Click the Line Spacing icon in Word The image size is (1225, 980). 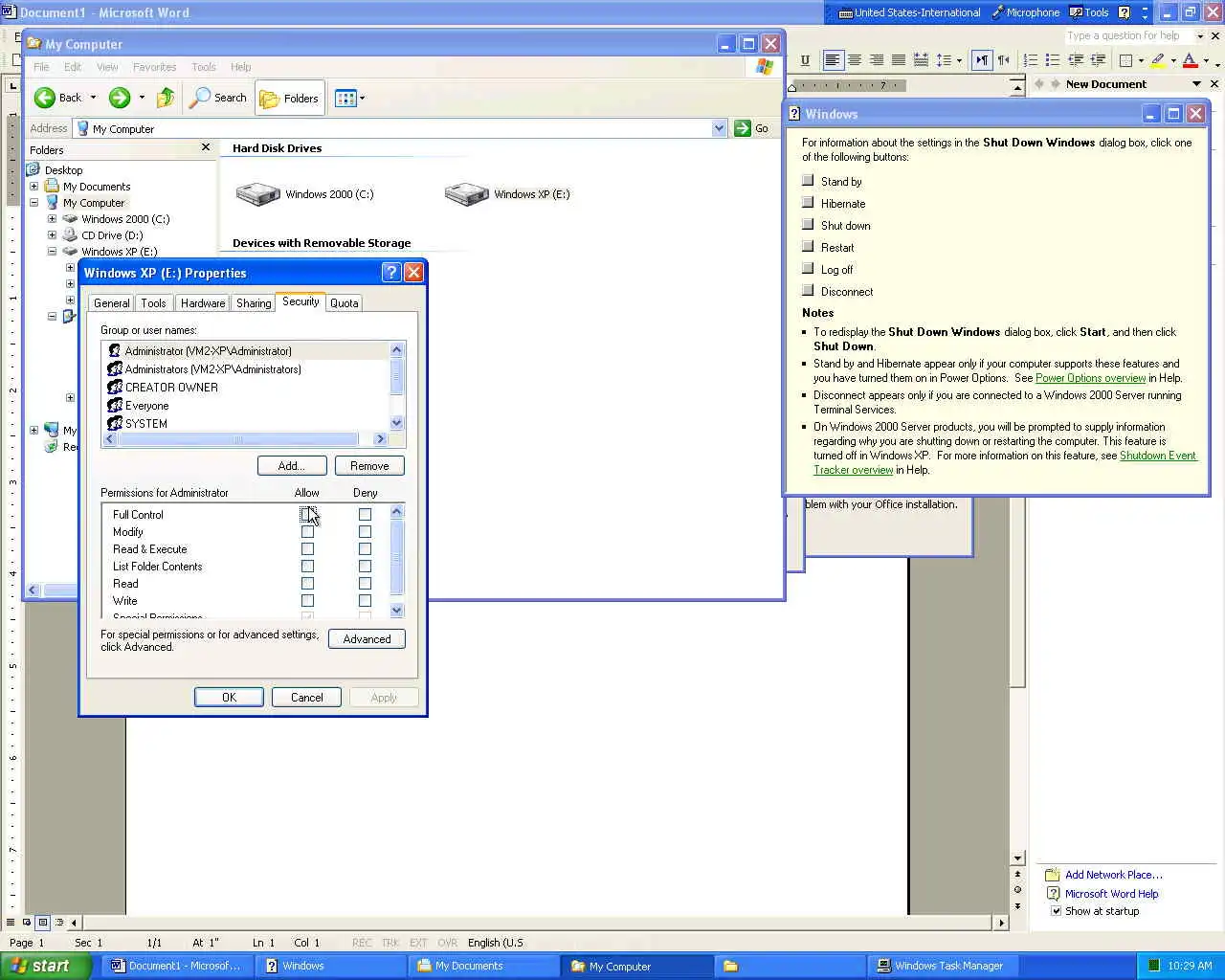(x=944, y=60)
